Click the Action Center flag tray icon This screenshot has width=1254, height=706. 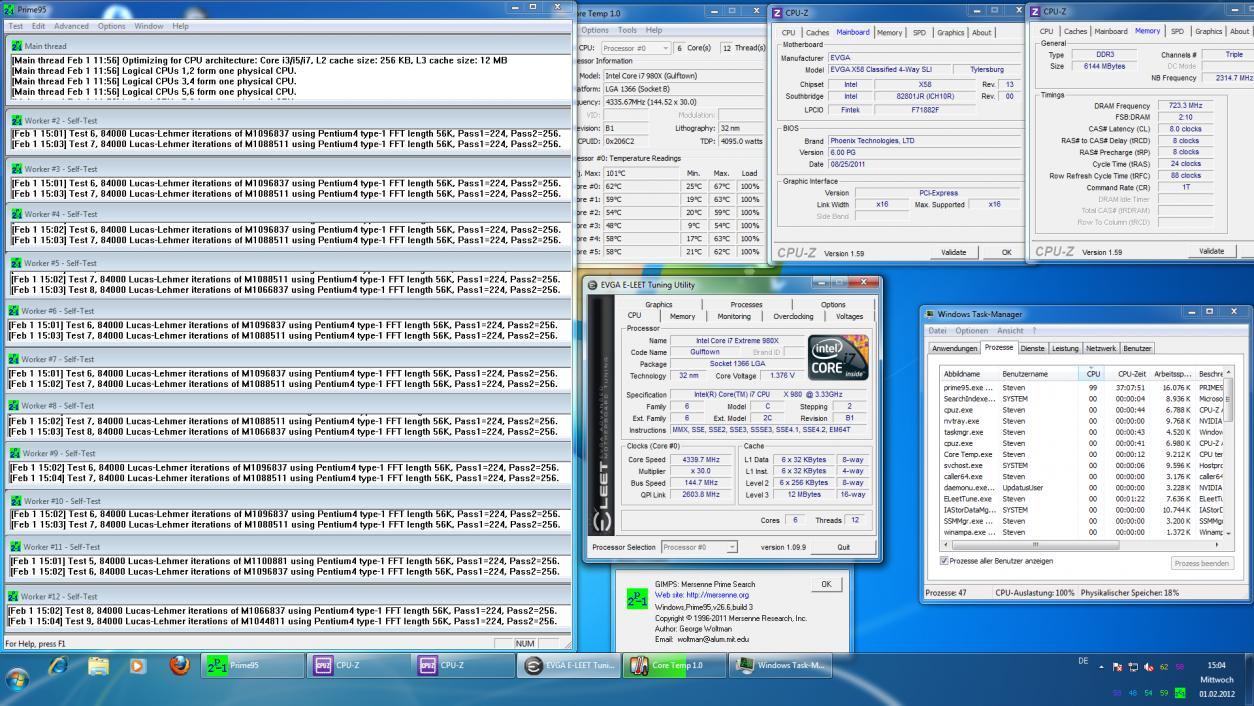pos(1118,665)
